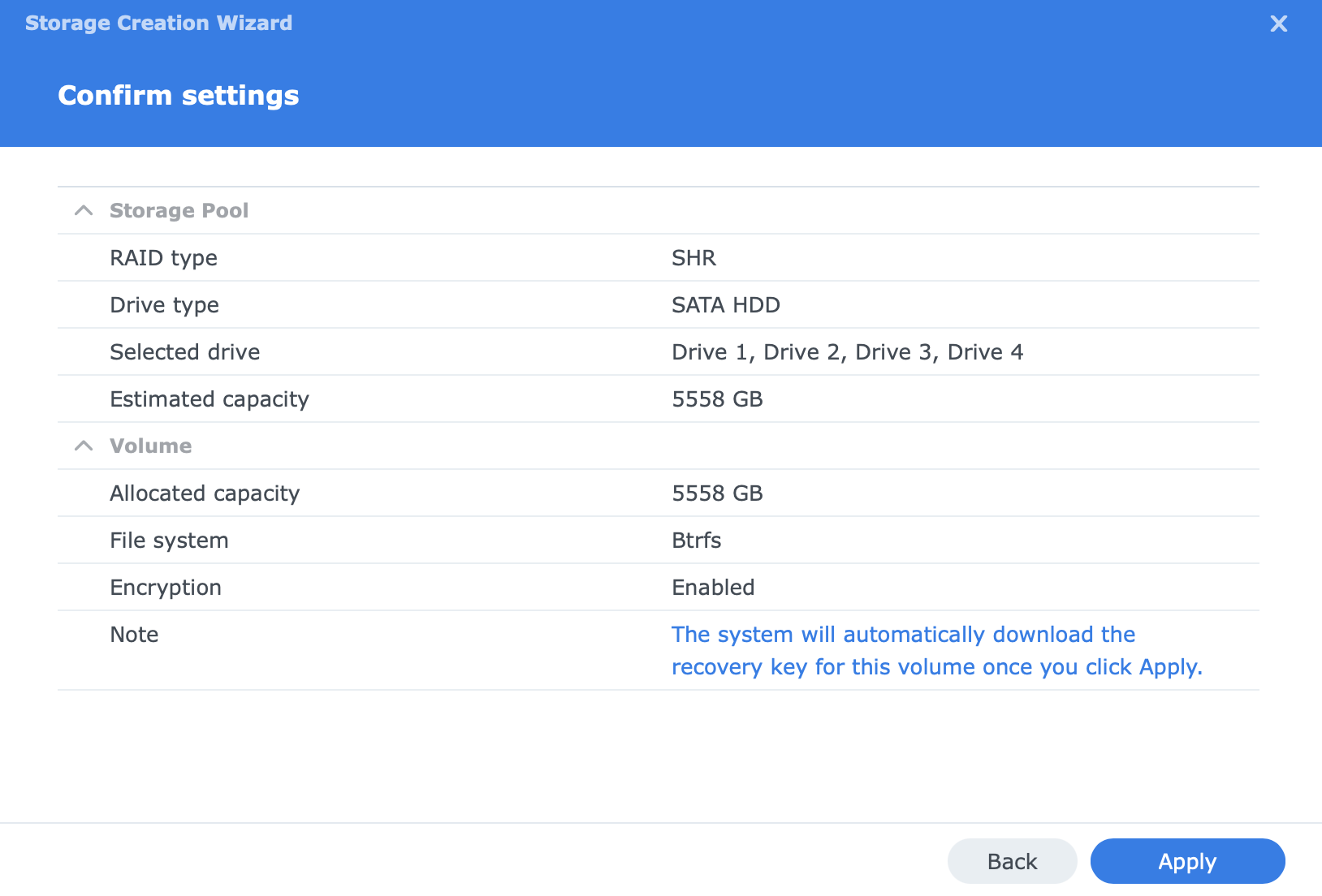Click the Selected drive row label

184,352
